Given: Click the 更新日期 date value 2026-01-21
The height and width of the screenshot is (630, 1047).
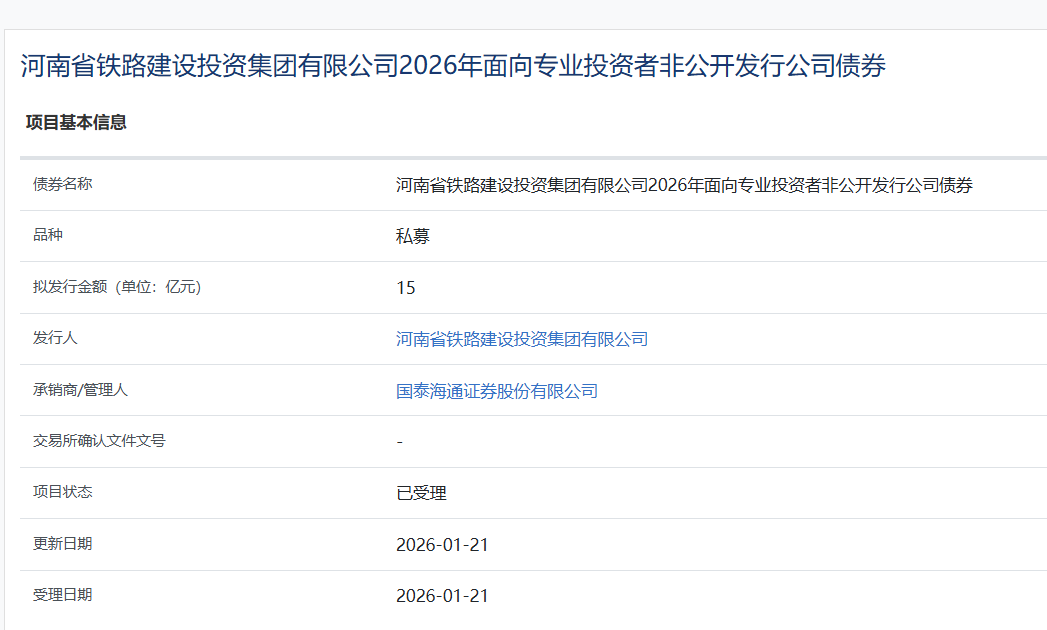Looking at the screenshot, I should click(x=442, y=545).
